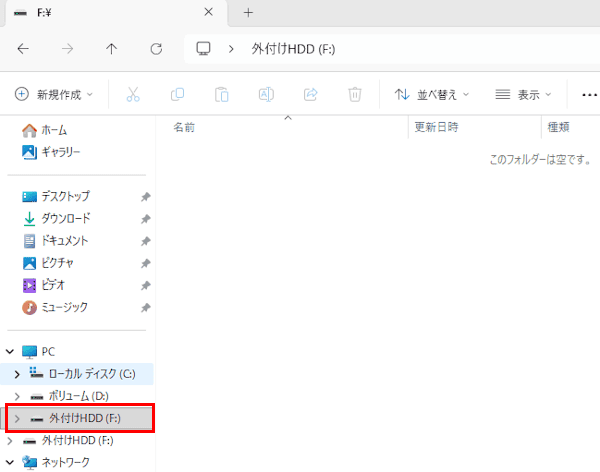Click the address bar breadcrumb chevron
The image size is (600, 472).
tap(231, 49)
